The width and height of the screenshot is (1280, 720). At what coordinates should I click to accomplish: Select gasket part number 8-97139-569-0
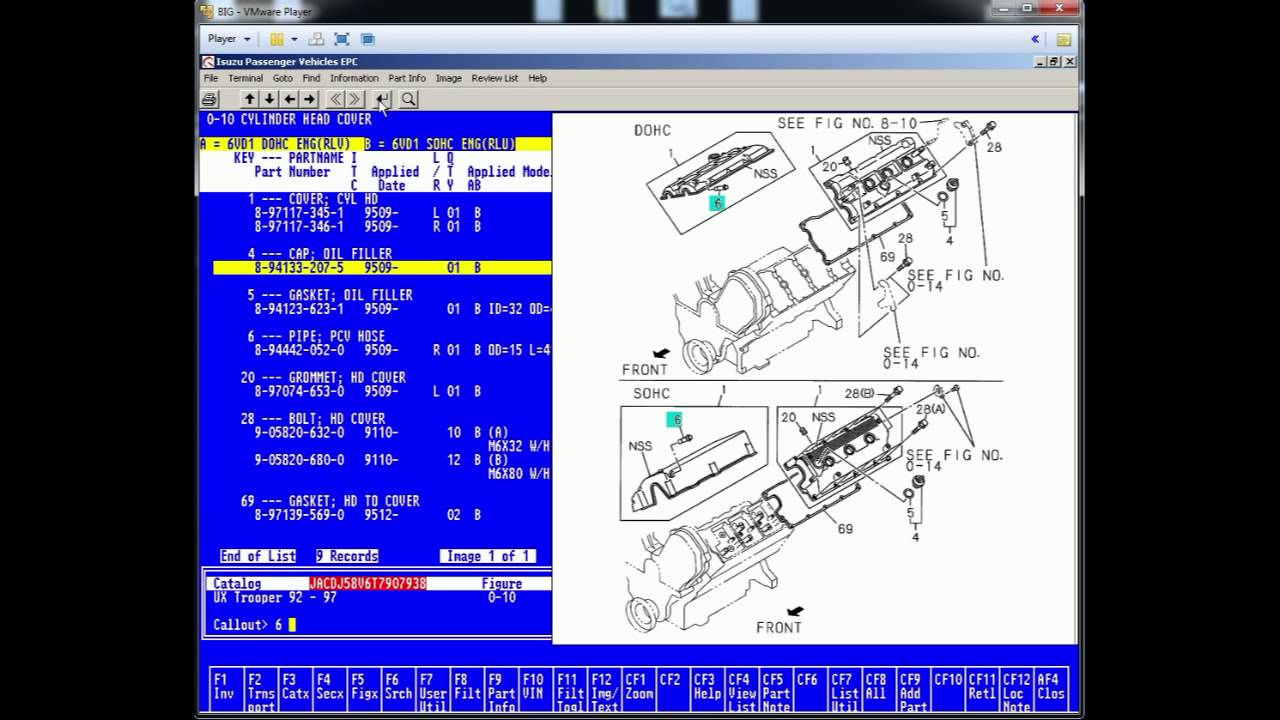tap(299, 515)
